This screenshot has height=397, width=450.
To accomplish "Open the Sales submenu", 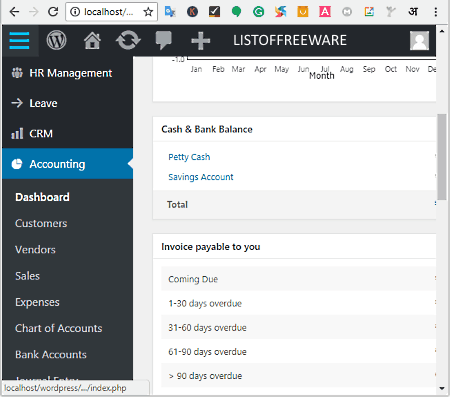I will (27, 276).
